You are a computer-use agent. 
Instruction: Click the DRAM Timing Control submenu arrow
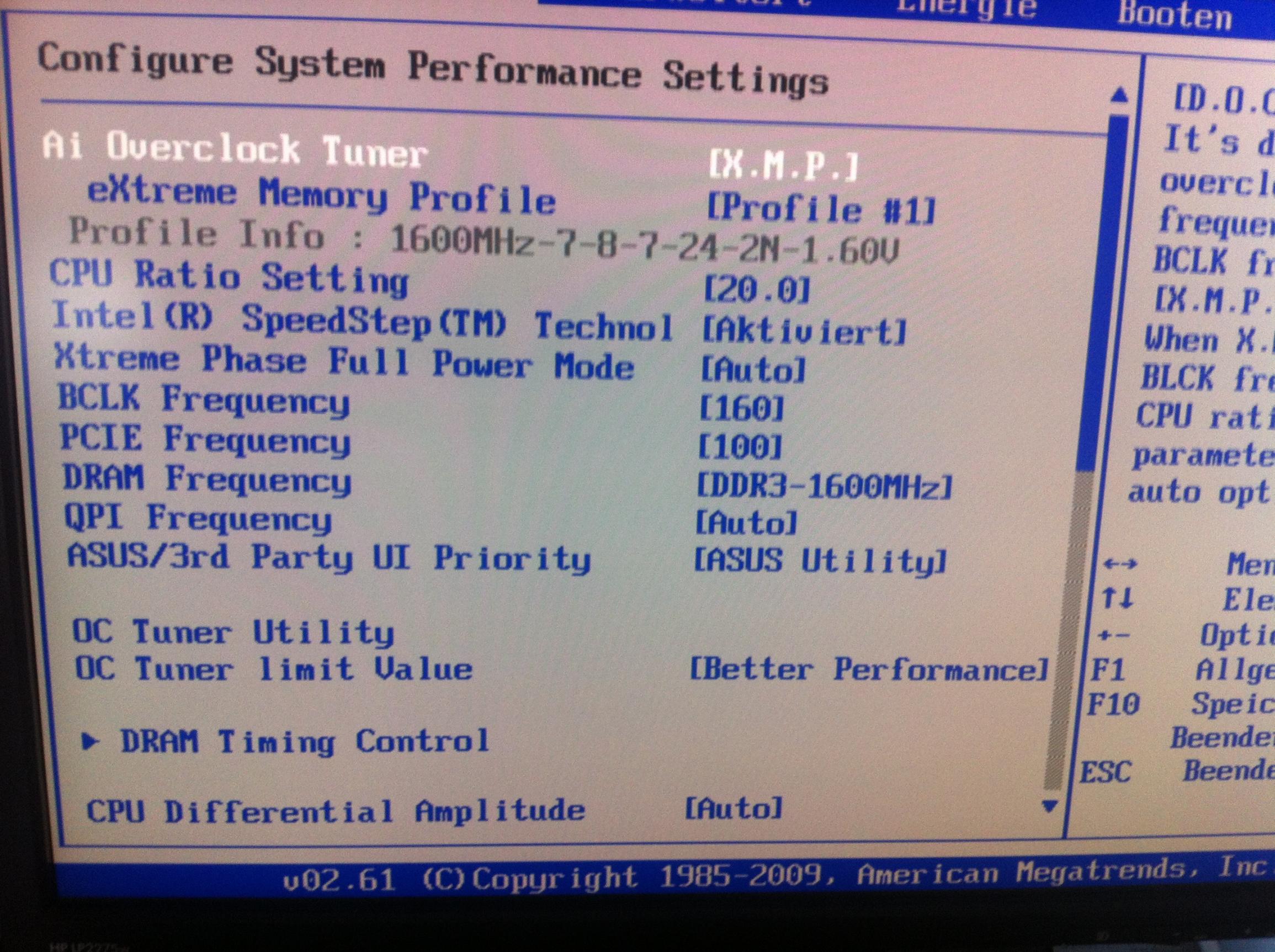tap(90, 741)
